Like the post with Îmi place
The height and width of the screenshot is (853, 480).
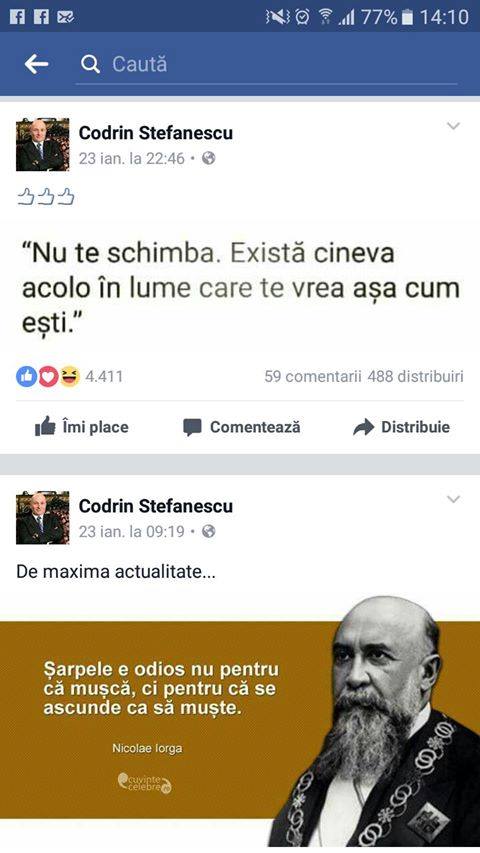[x=82, y=427]
